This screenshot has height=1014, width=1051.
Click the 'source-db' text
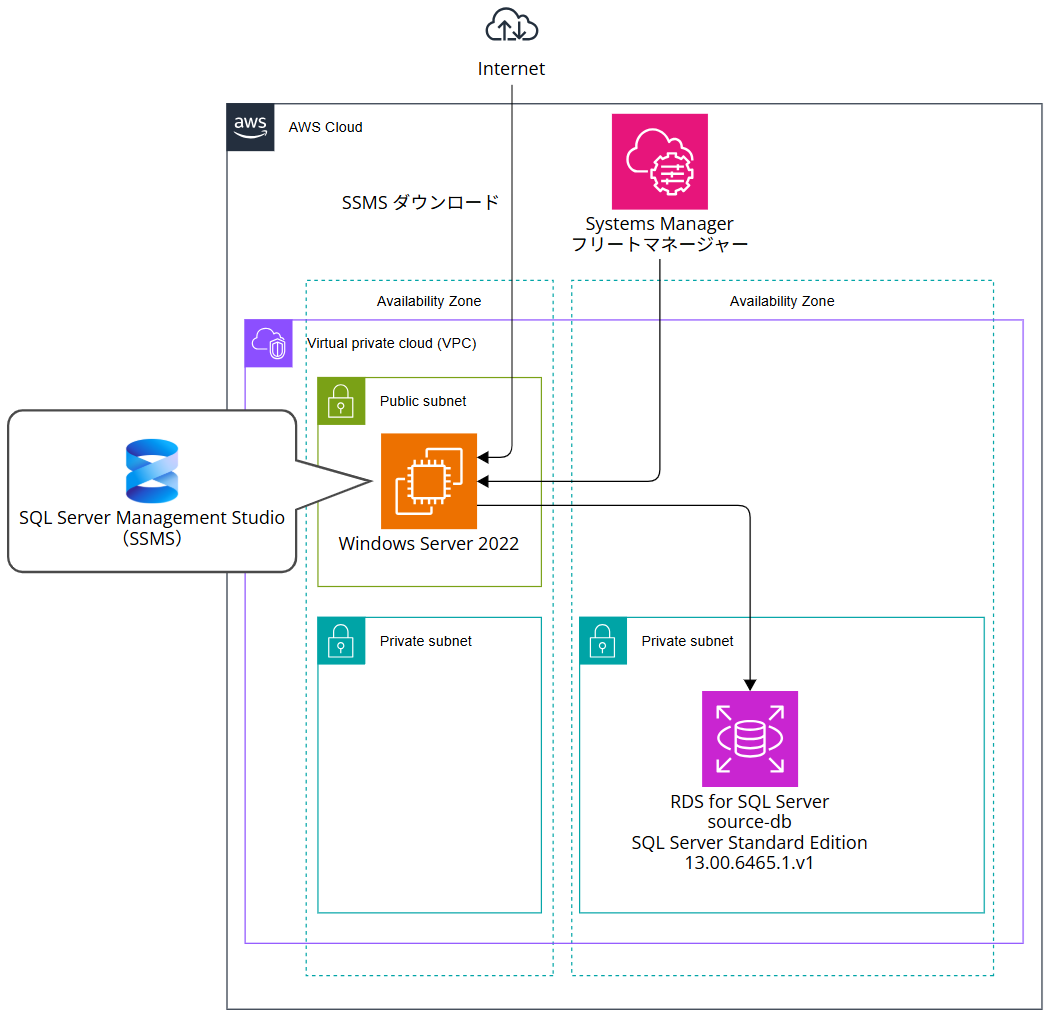pyautogui.click(x=750, y=822)
